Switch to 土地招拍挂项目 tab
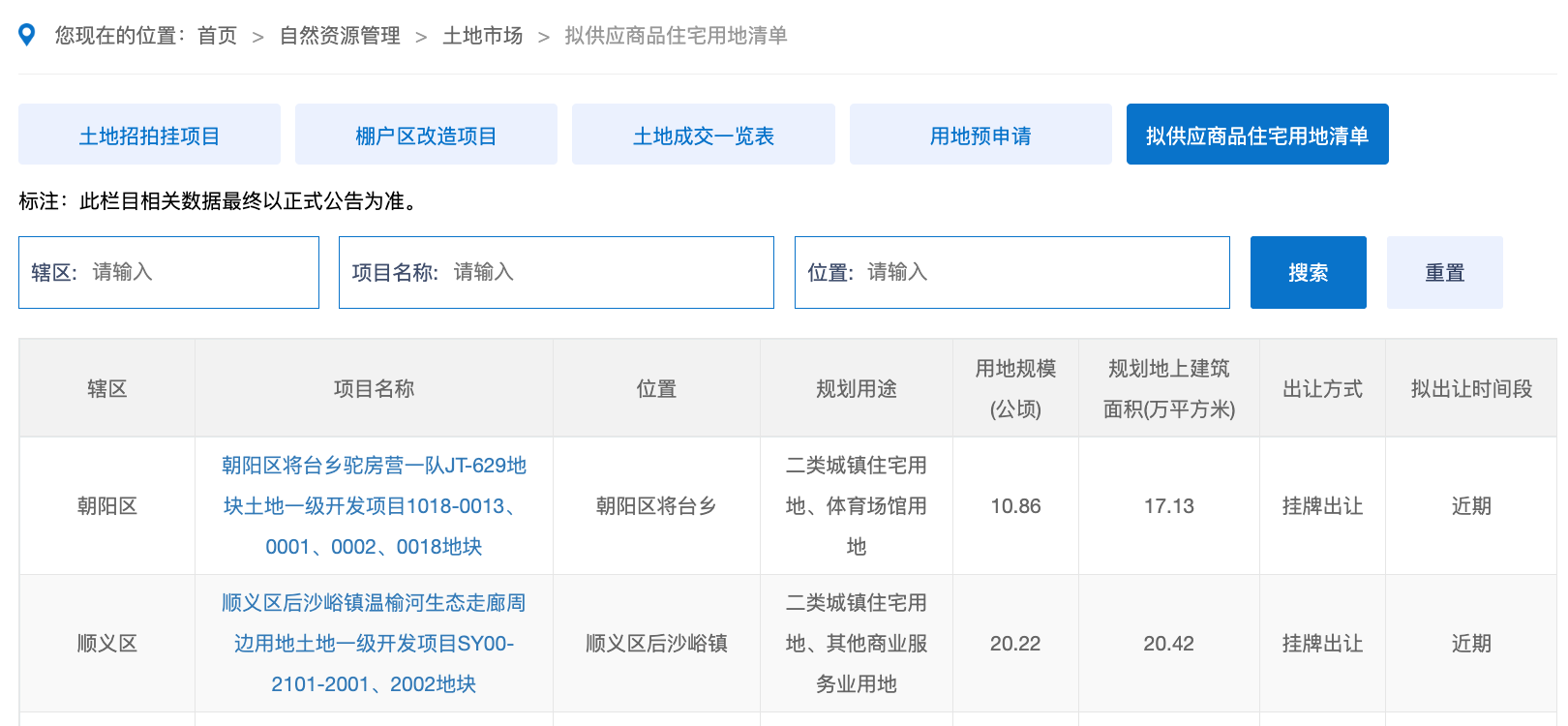The image size is (1568, 726). coord(149,135)
